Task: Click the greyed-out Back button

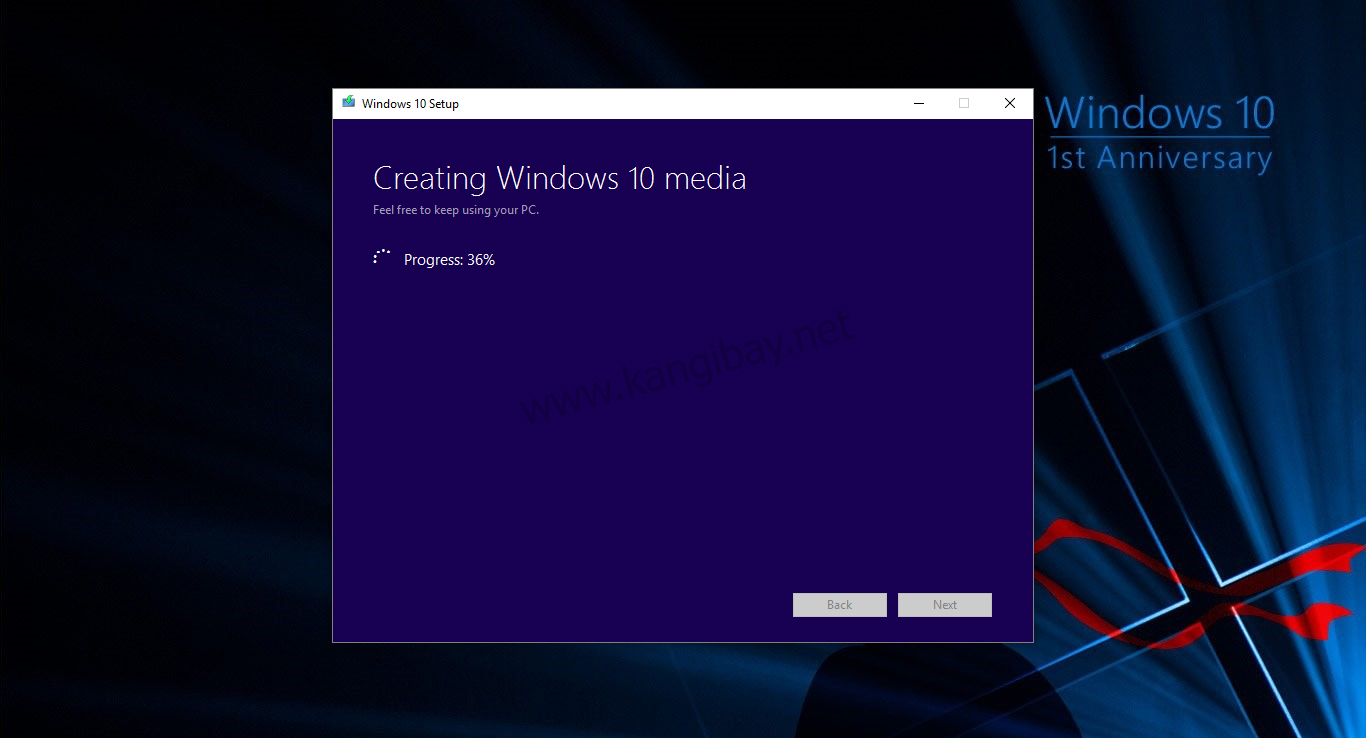Action: click(840, 605)
